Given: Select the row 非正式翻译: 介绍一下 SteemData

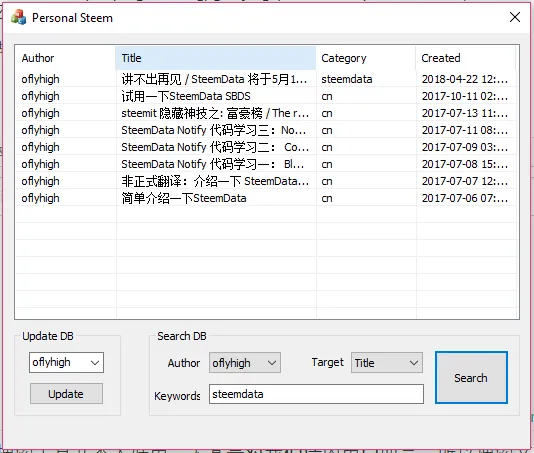Looking at the screenshot, I should 266,181.
